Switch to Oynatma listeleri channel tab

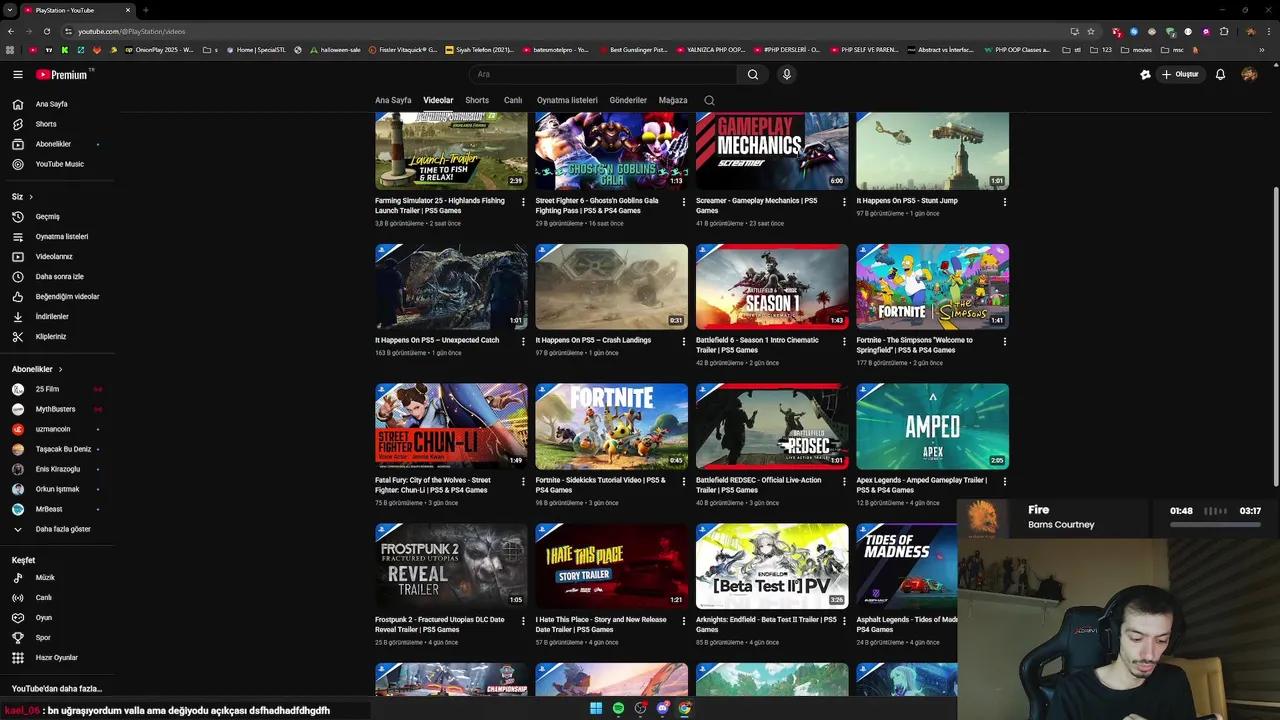point(567,100)
